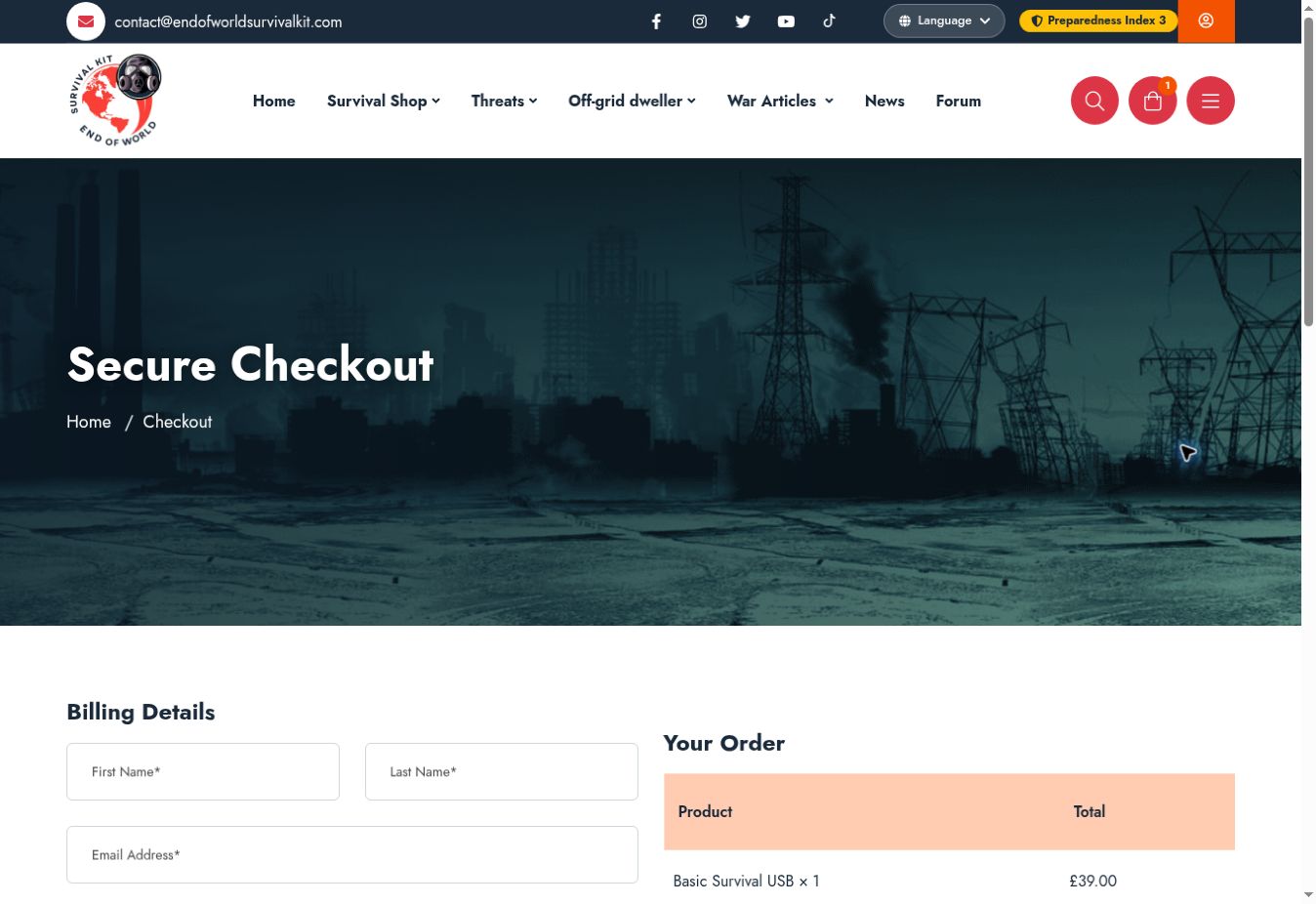Click the 'Basic Survival USB × 1' row text

click(747, 881)
